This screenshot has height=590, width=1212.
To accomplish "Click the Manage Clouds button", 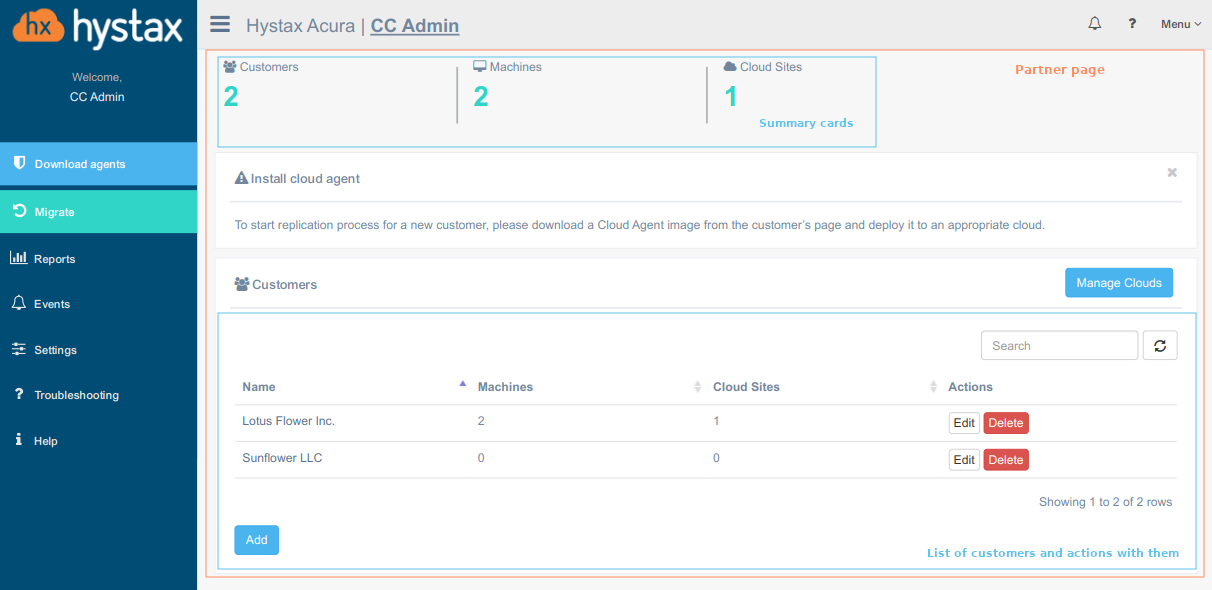I will [1118, 283].
